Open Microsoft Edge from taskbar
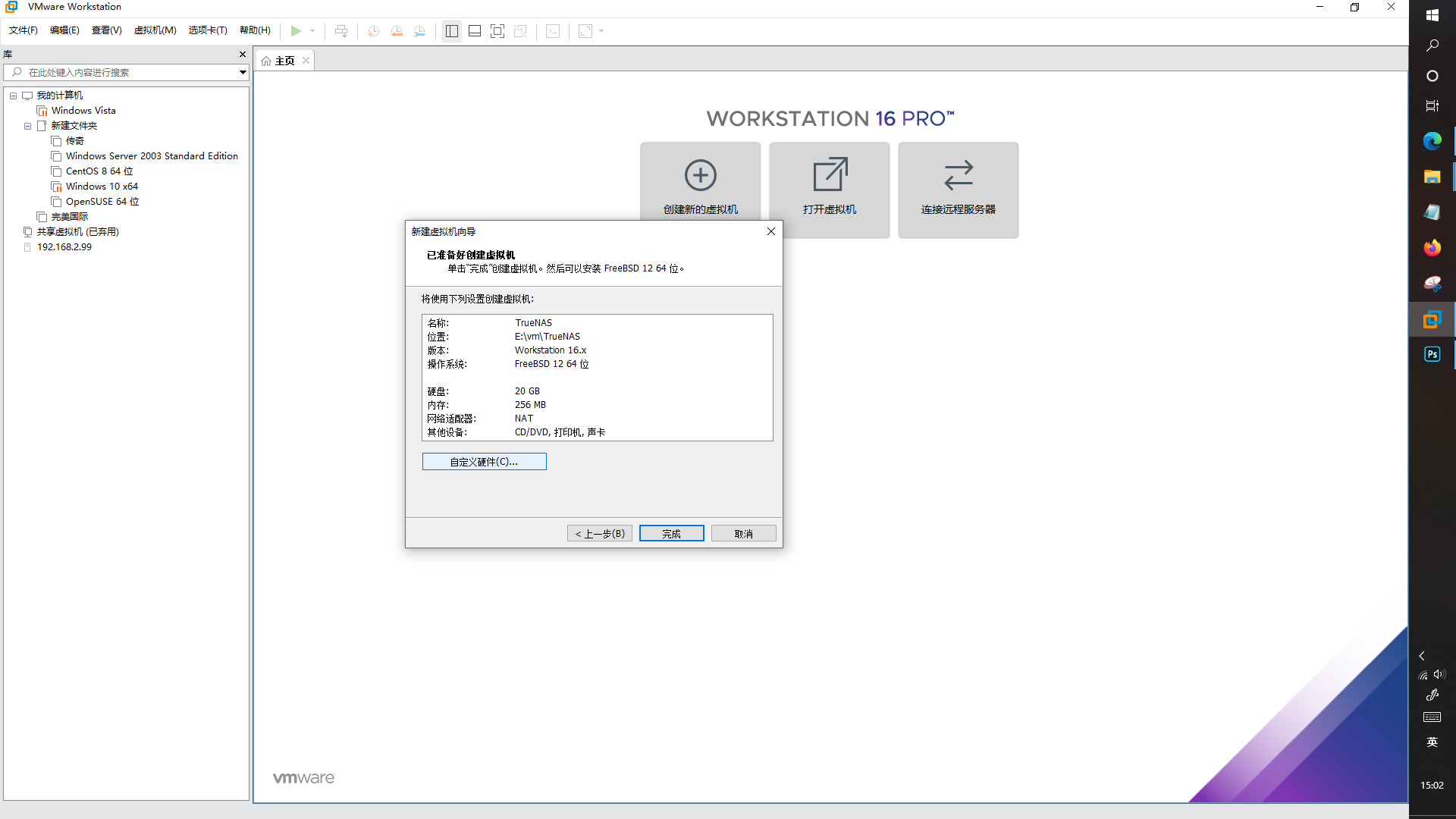Screen dimensions: 1456x819 (1432, 141)
